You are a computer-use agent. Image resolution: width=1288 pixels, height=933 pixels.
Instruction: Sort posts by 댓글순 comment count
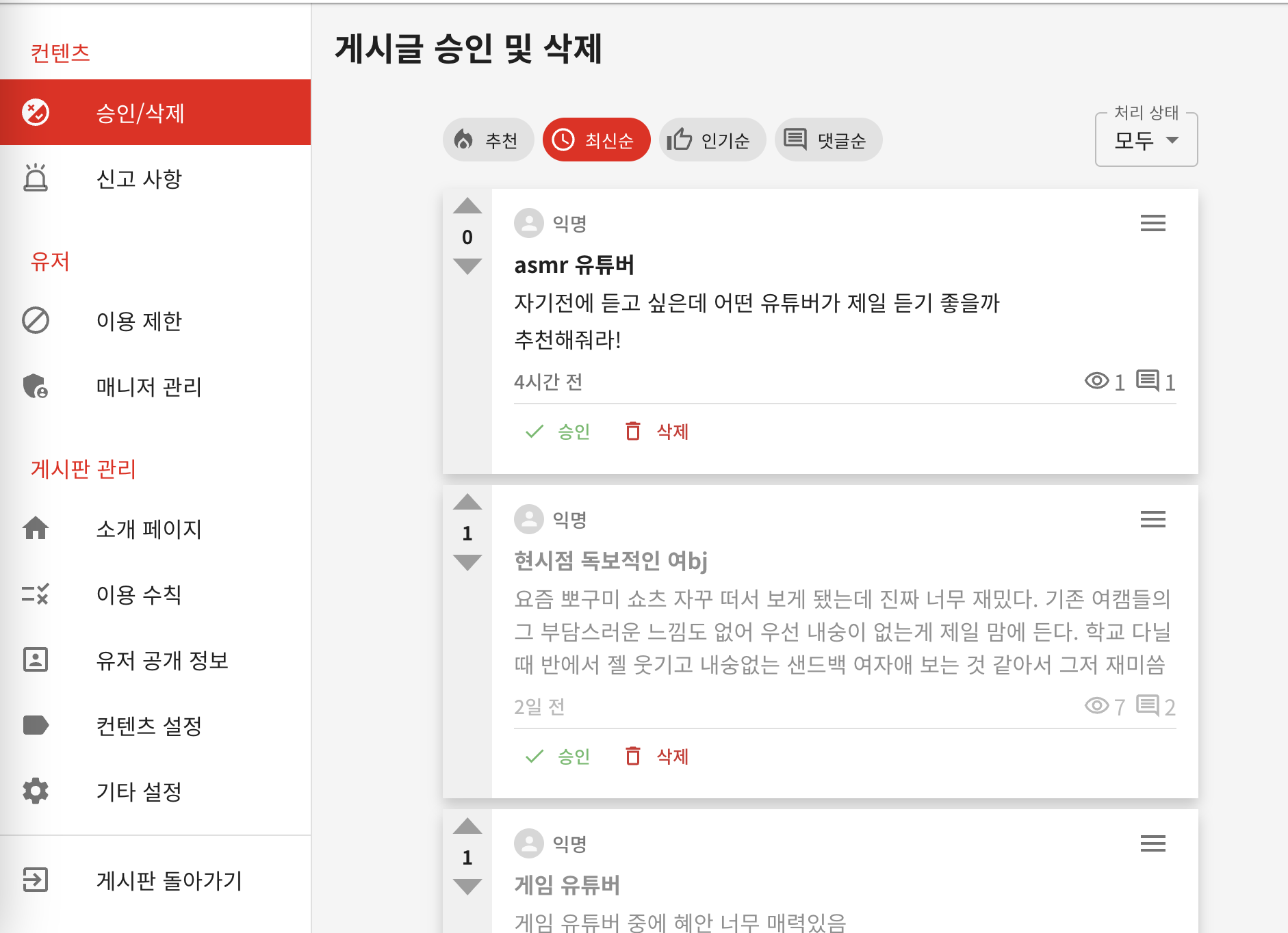828,140
